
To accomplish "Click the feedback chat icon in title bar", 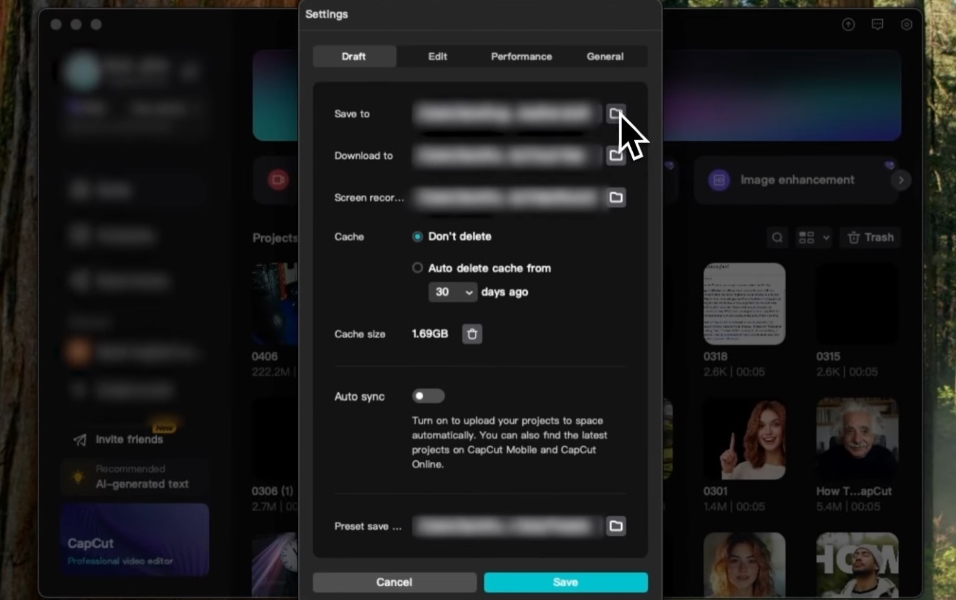I will (x=877, y=24).
